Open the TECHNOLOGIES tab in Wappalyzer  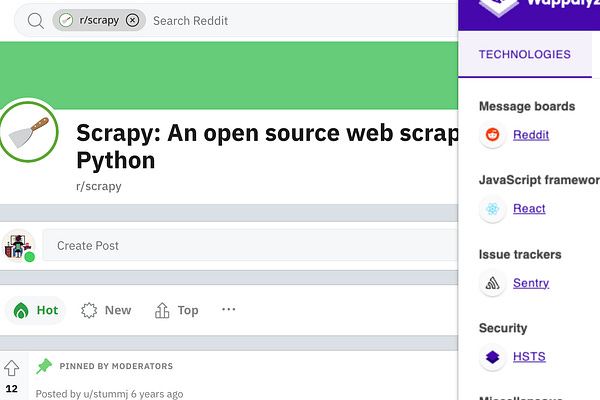click(525, 54)
